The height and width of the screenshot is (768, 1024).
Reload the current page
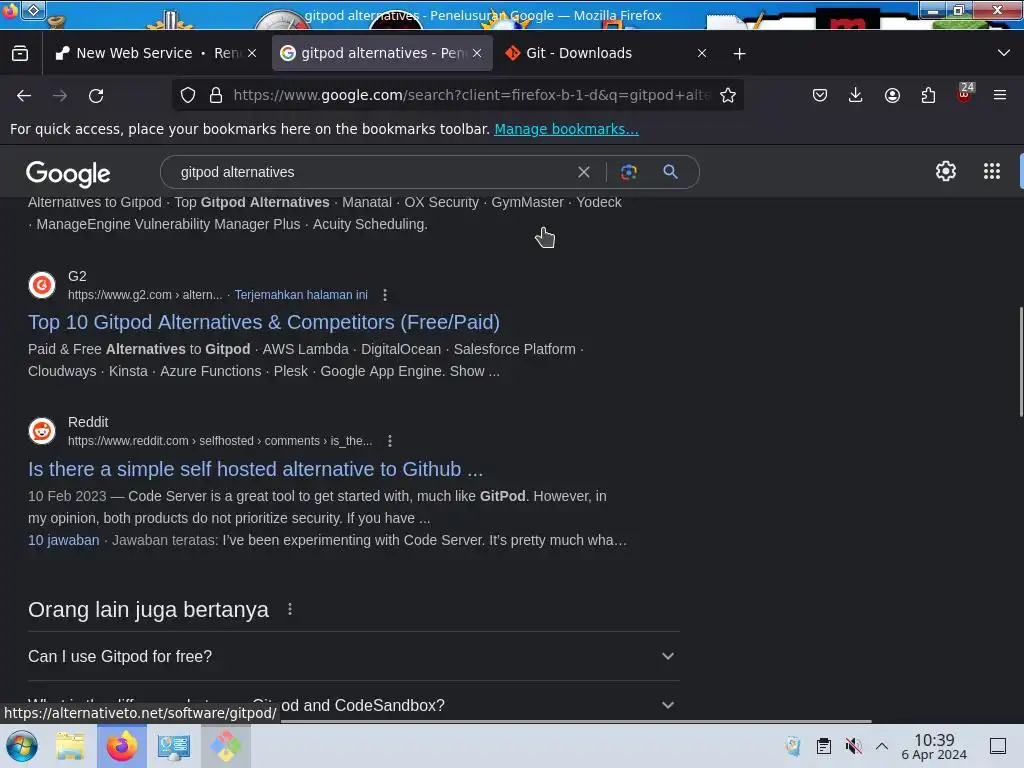click(x=96, y=95)
